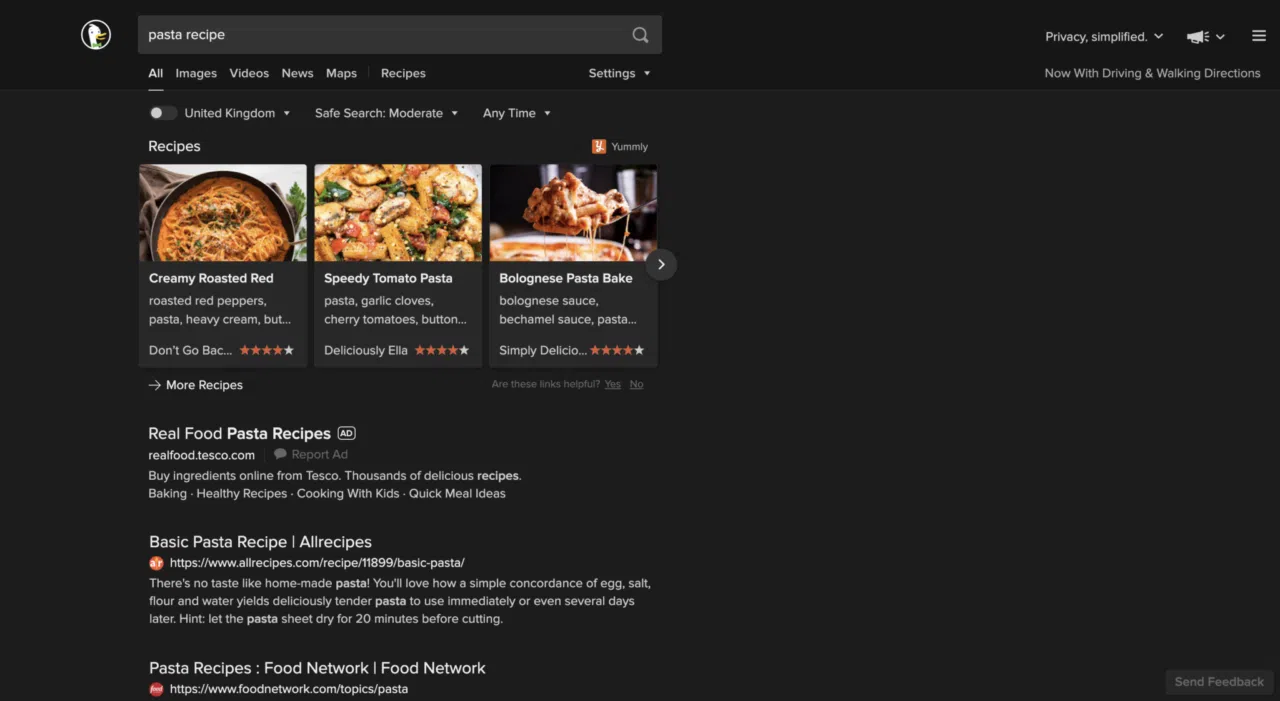The height and width of the screenshot is (701, 1280).
Task: Switch to the Images tab
Action: (x=196, y=73)
